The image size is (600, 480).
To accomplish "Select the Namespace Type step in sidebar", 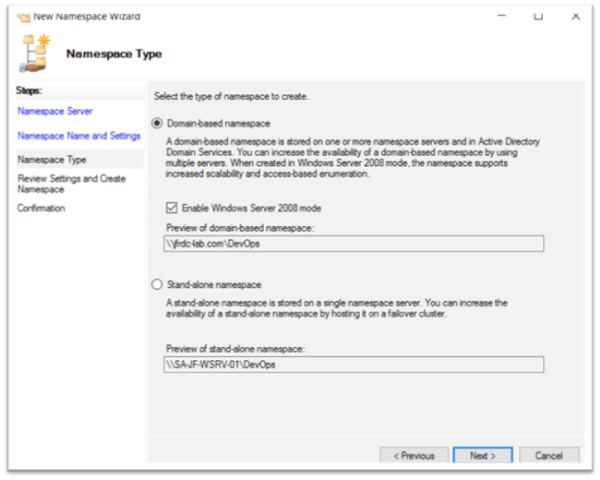I will click(51, 159).
